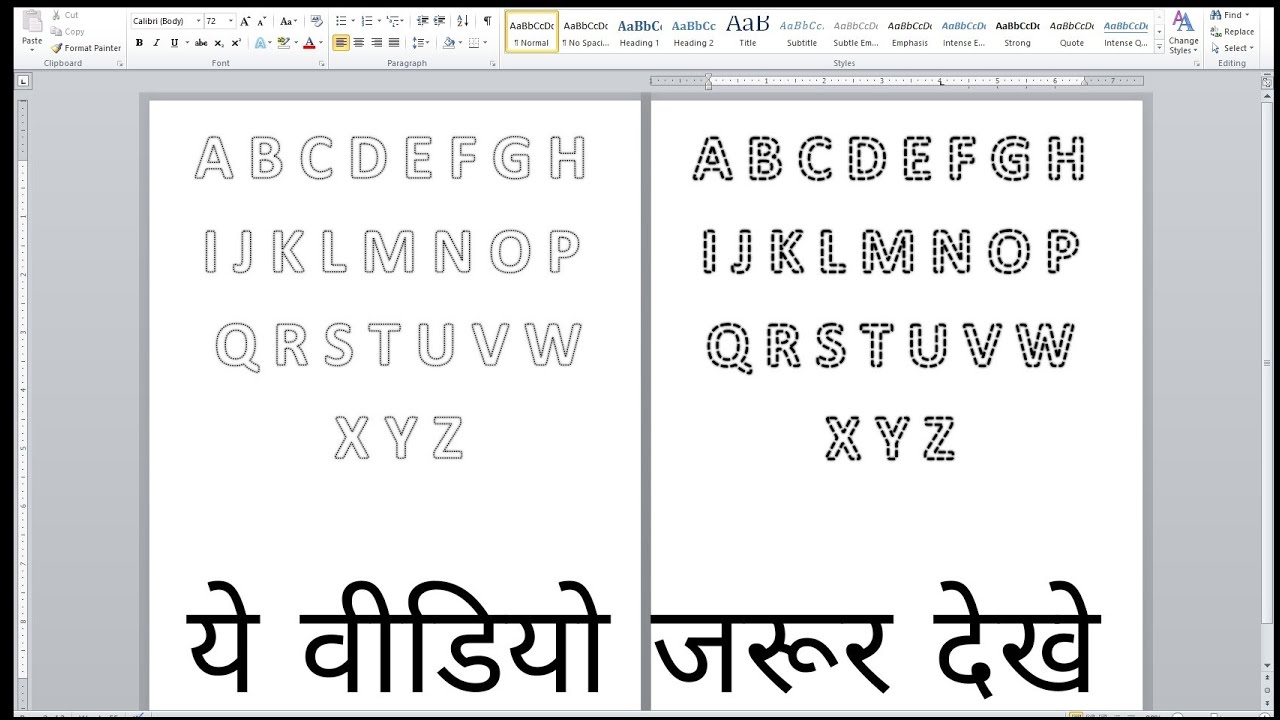Apply the Quote style

[1071, 32]
